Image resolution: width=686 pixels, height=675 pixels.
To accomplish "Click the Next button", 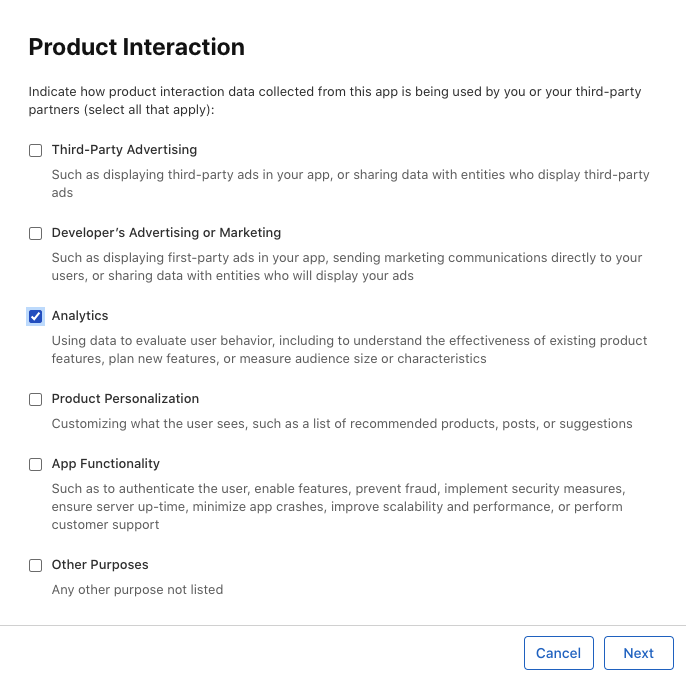I will click(x=638, y=653).
